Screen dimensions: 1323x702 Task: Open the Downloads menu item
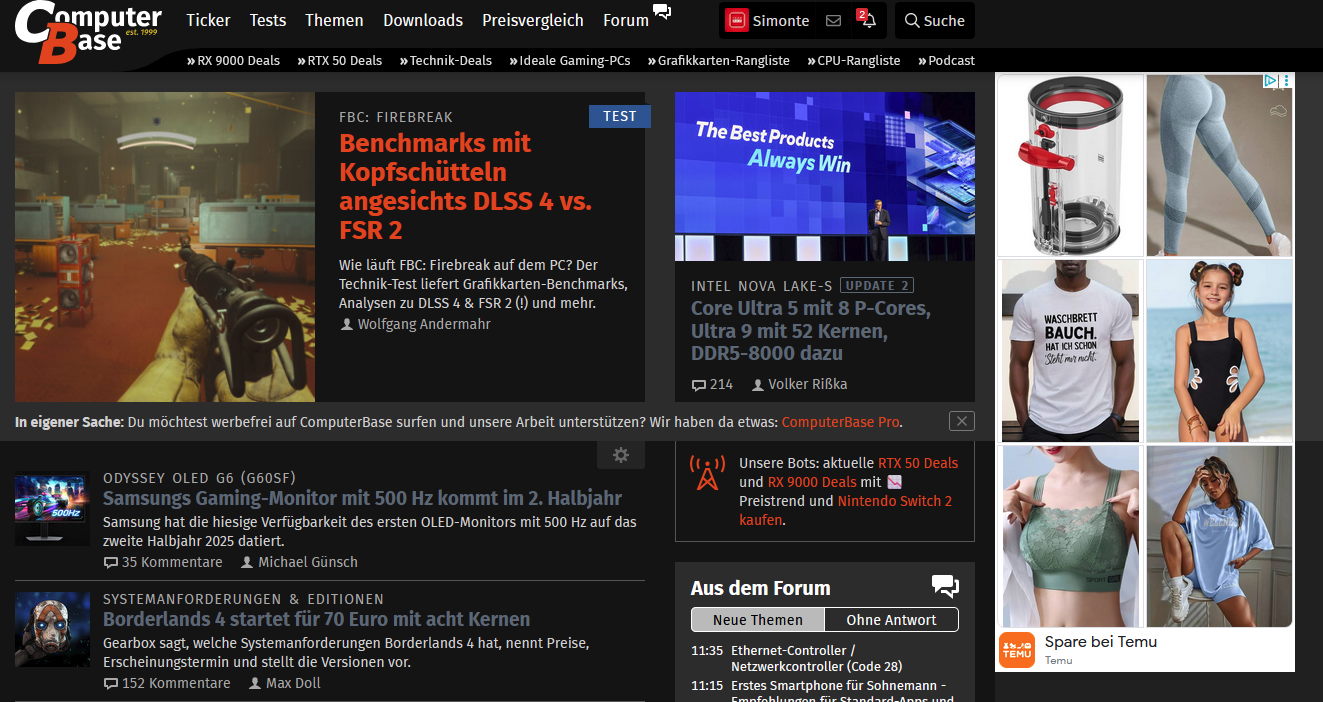tap(423, 20)
